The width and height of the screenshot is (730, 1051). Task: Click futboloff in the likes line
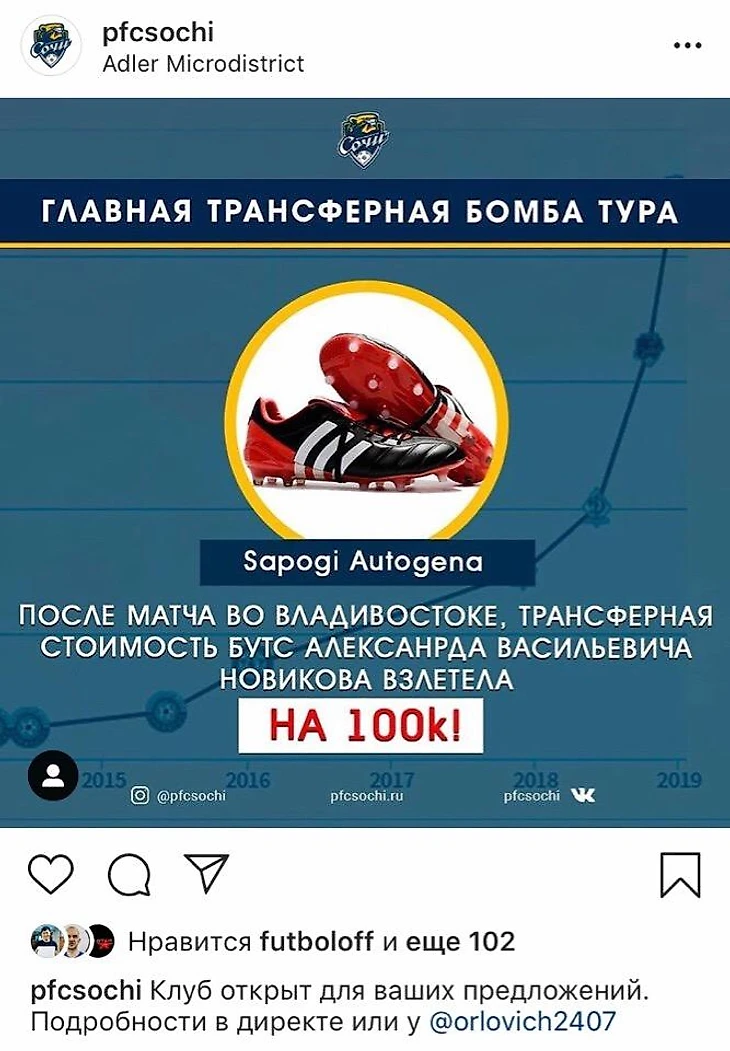(x=316, y=942)
